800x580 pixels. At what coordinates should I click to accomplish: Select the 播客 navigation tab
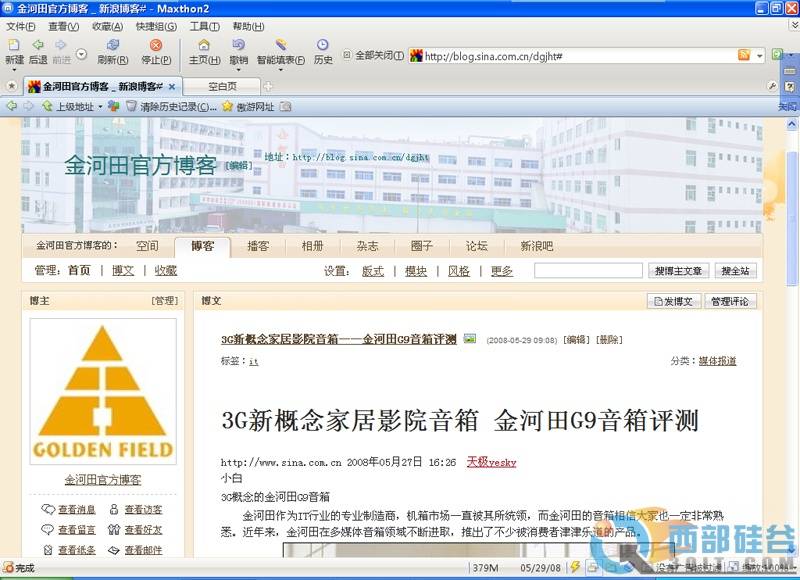click(258, 246)
